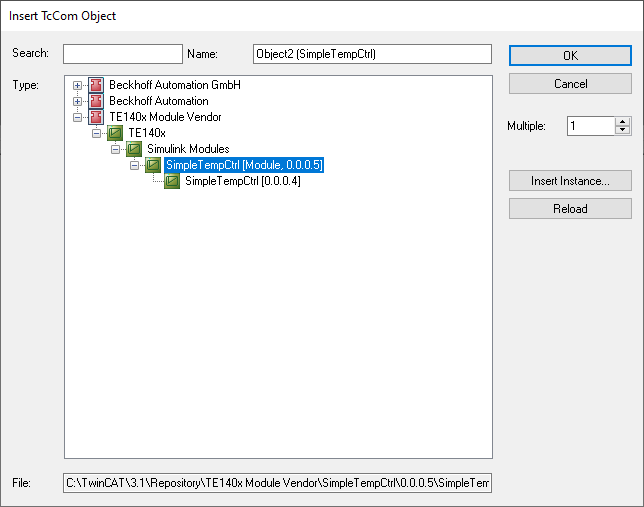
Task: Decrease the Multiple count with down arrow
Action: (x=623, y=130)
